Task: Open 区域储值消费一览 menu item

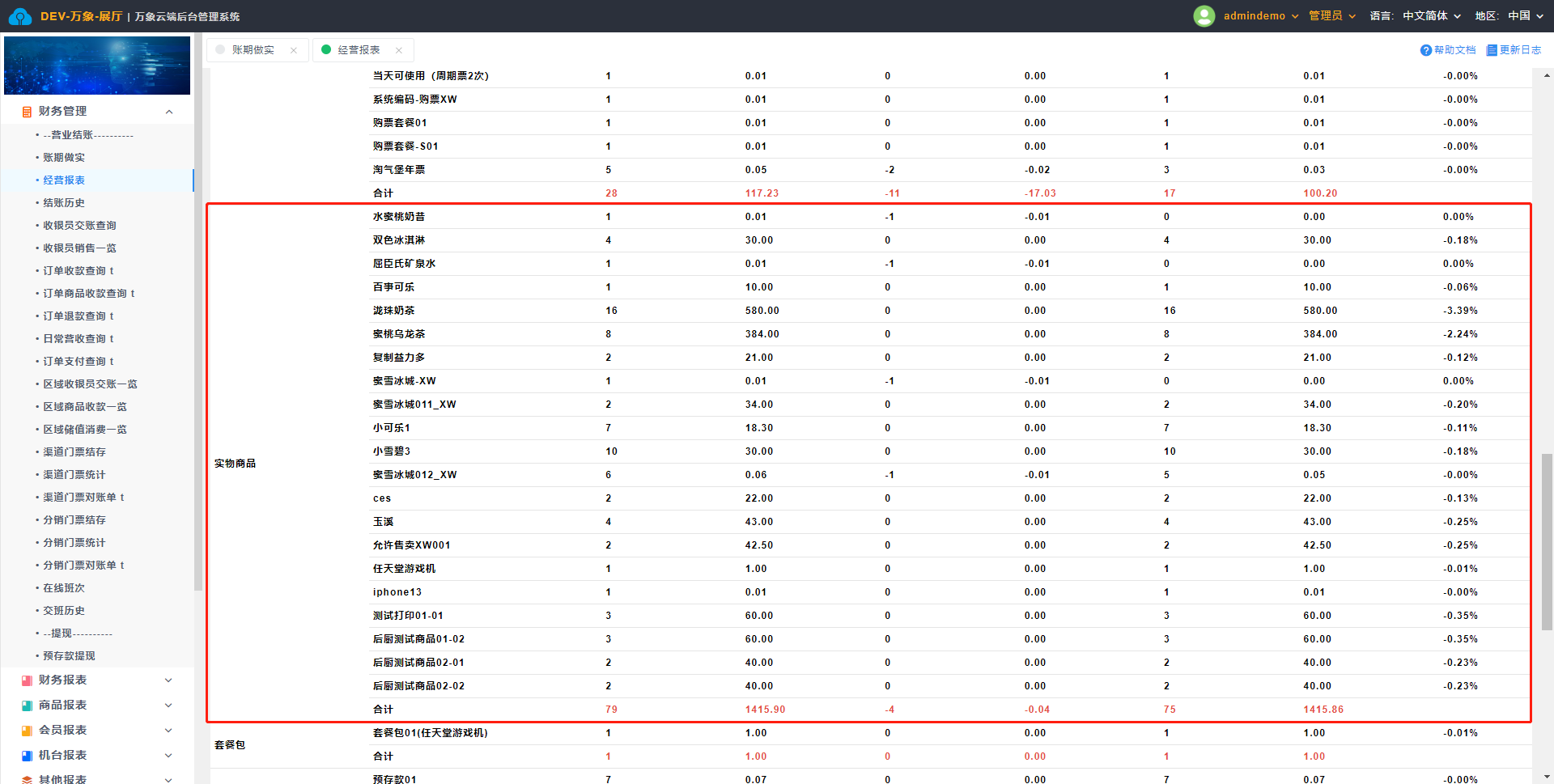Action: [x=85, y=430]
